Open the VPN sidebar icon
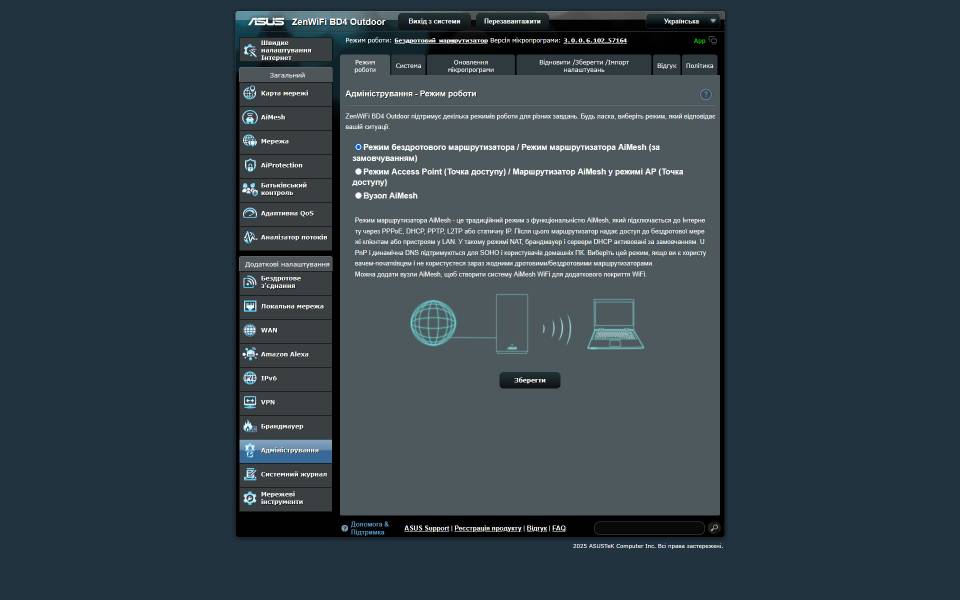This screenshot has height=600, width=960. tap(250, 402)
